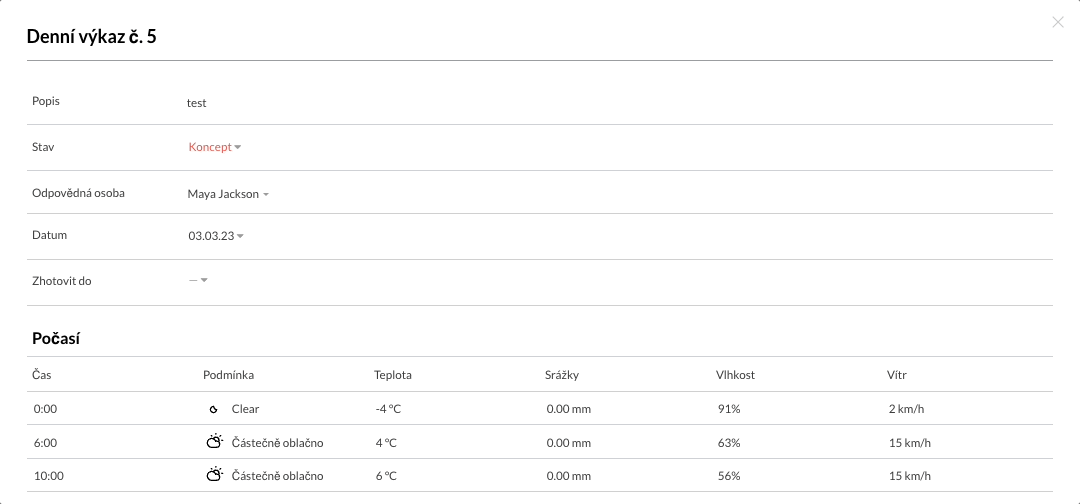
Task: Click the partly cloudy icon at 10:00
Action: pyautogui.click(x=215, y=474)
